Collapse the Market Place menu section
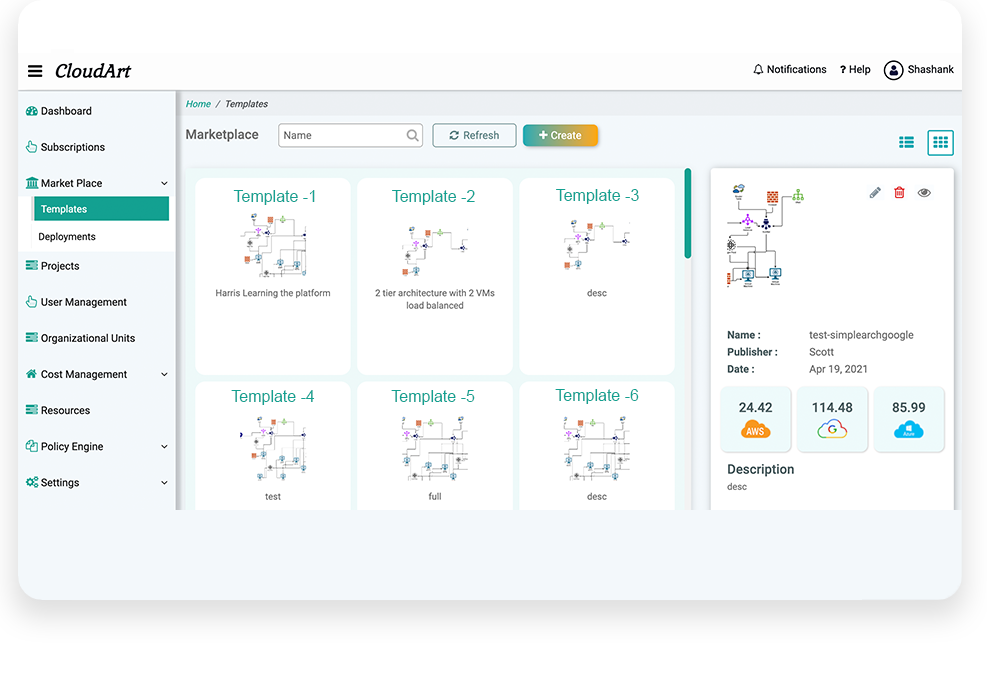This screenshot has width=987, height=679. (164, 183)
